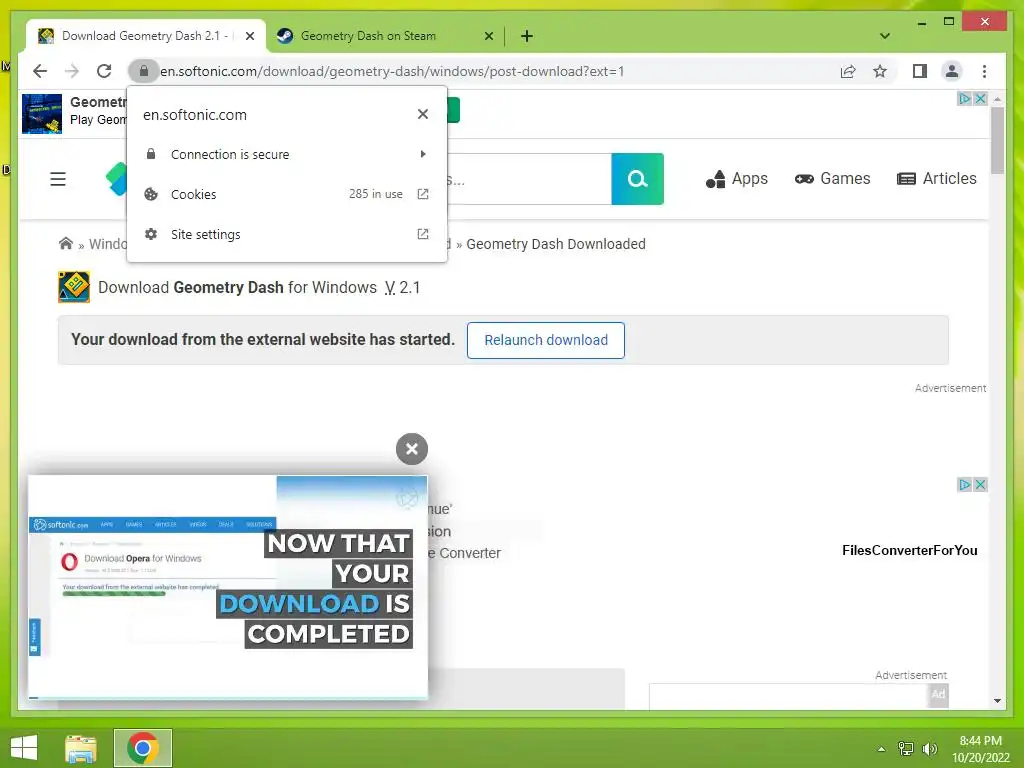1024x768 pixels.
Task: Select the Download Geometry Dash 2.1 tab
Action: 144,36
